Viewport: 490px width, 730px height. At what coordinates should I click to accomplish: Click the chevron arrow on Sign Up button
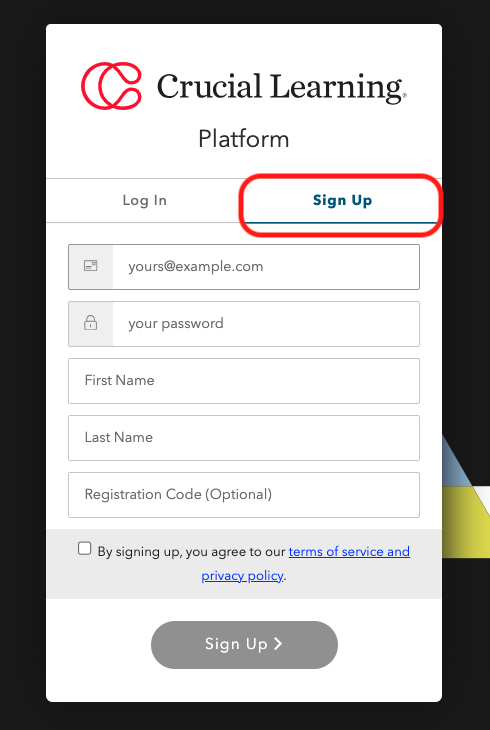click(278, 643)
